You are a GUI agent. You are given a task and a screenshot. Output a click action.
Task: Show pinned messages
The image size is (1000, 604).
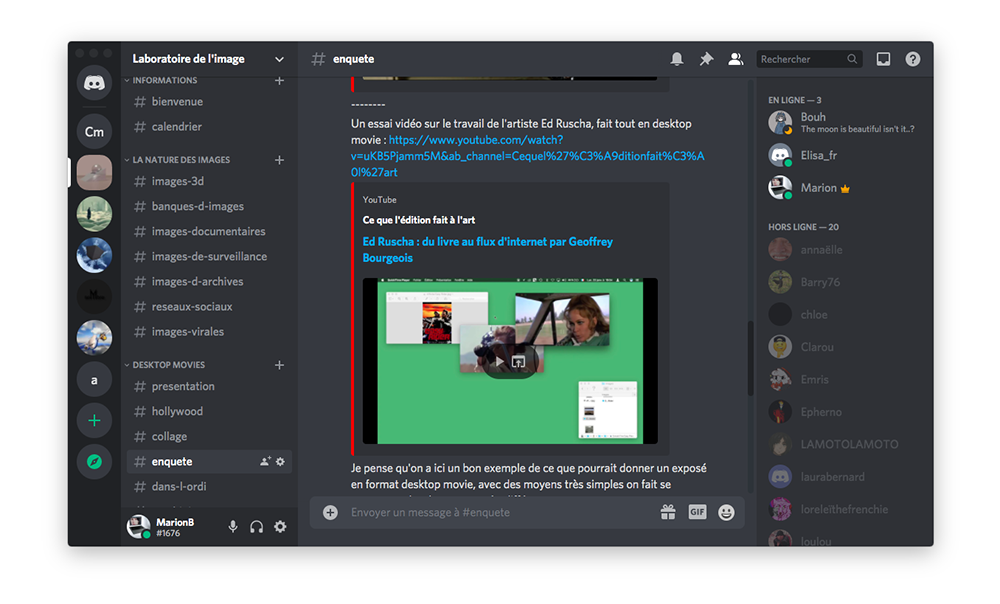pos(706,59)
